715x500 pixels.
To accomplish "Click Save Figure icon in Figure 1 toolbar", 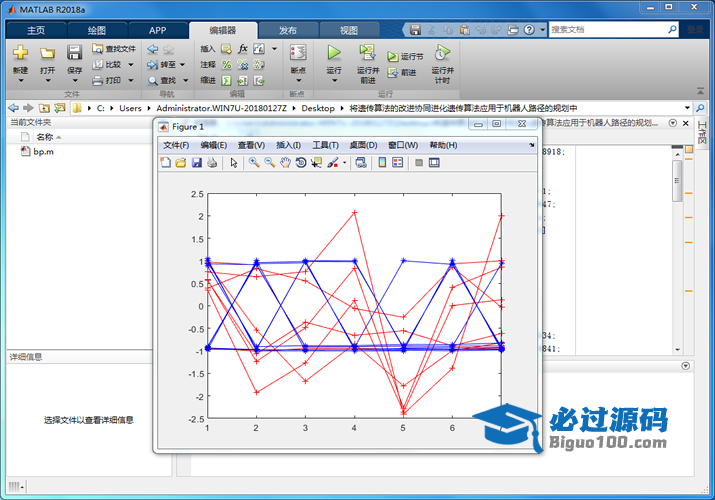I will click(x=197, y=163).
